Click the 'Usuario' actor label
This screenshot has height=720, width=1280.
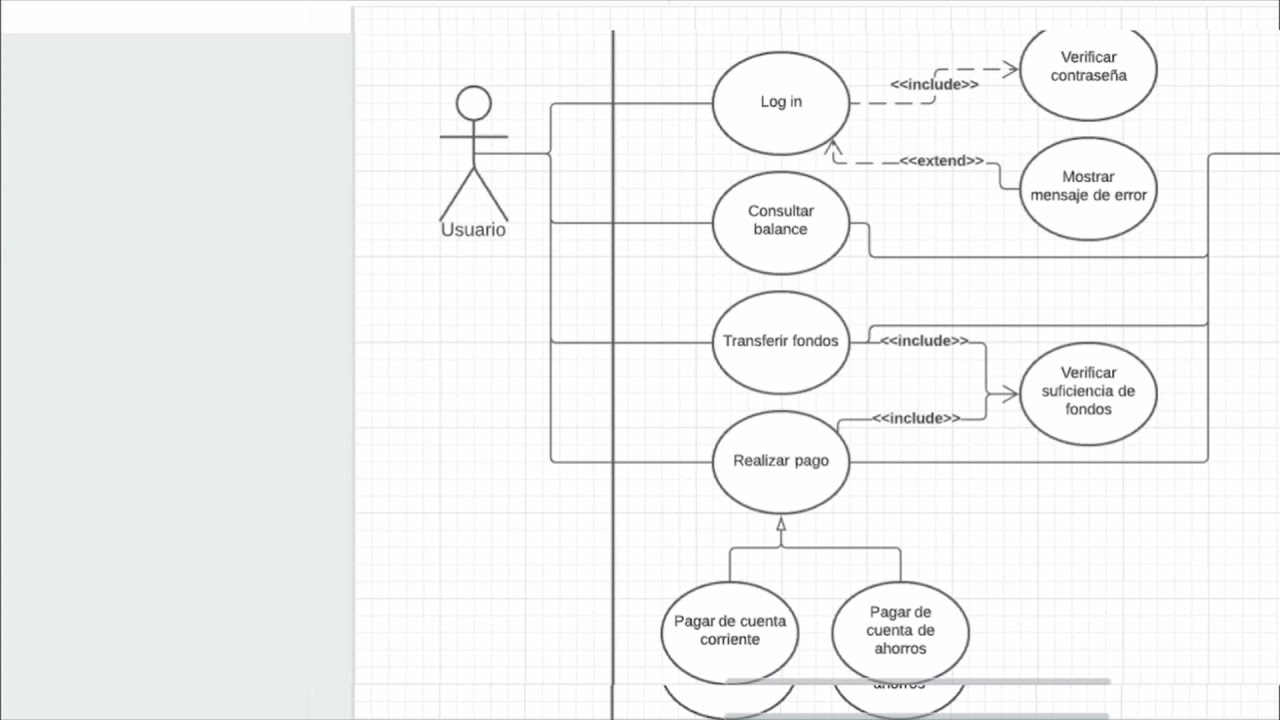473,230
